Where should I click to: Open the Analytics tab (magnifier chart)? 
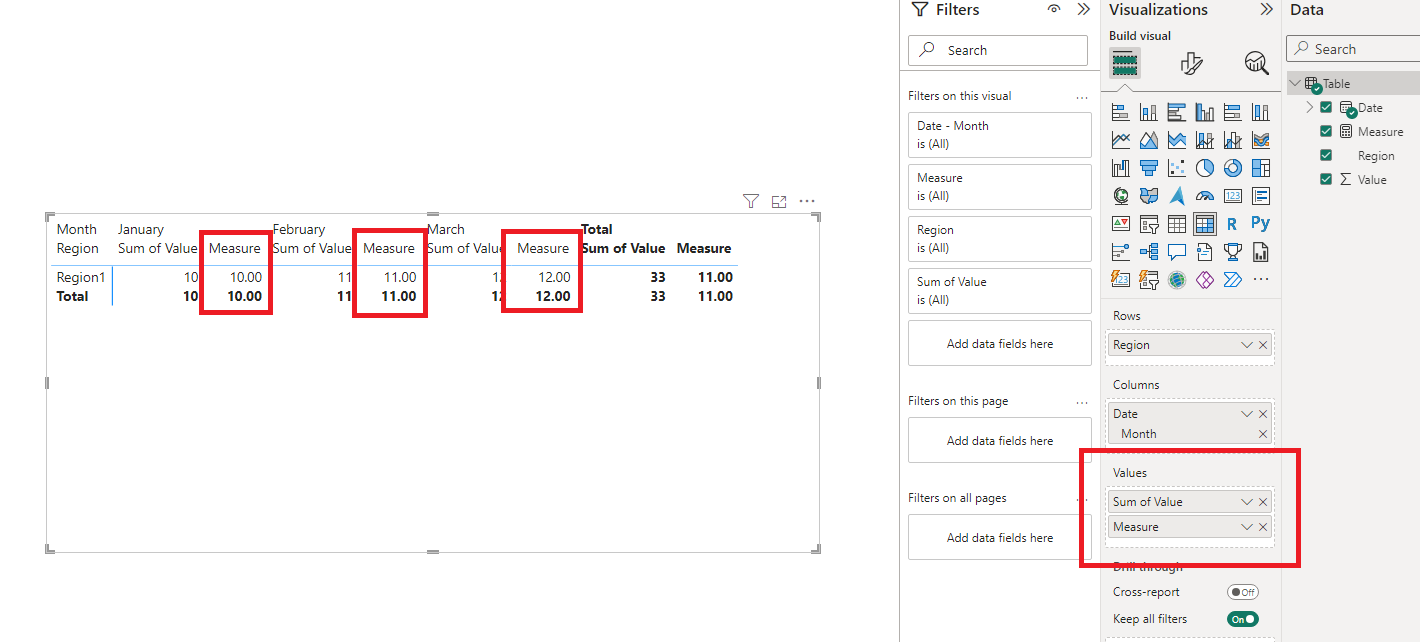[x=1256, y=63]
